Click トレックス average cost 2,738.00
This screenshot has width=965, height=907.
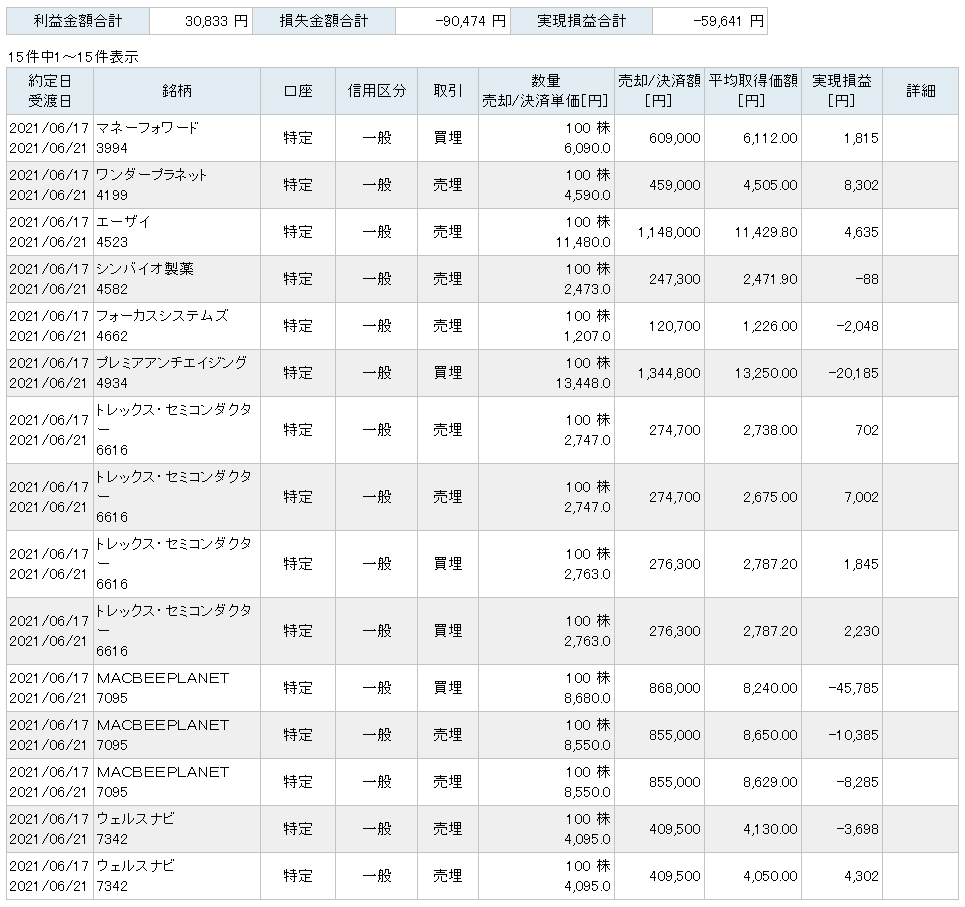tap(770, 430)
